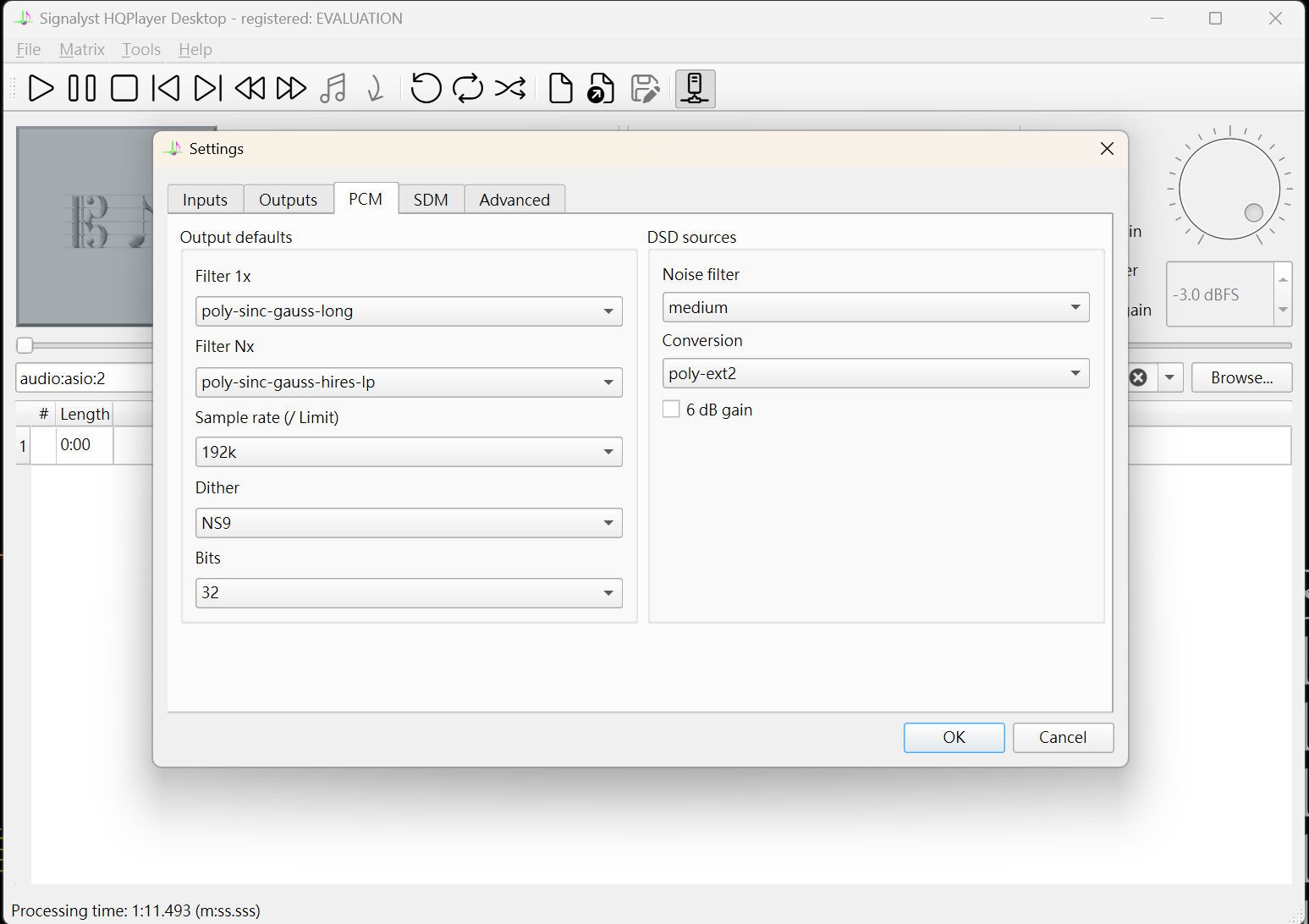Clear the path with the X icon
This screenshot has width=1309, height=924.
(x=1138, y=377)
